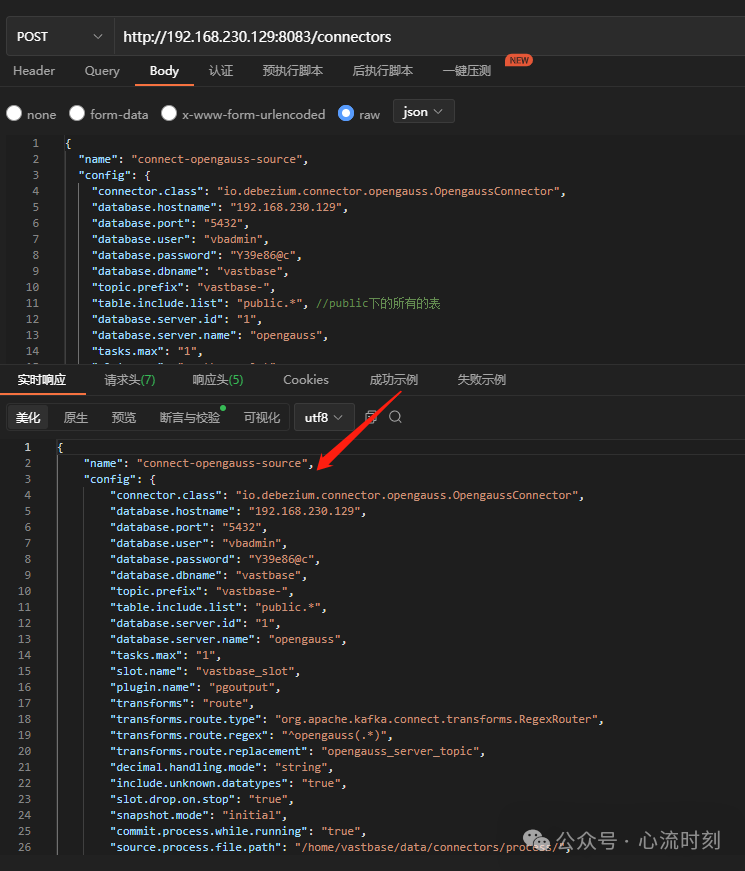Click request line "database.password": "Y39e86@c"
The width and height of the screenshot is (745, 871).
coord(197,256)
